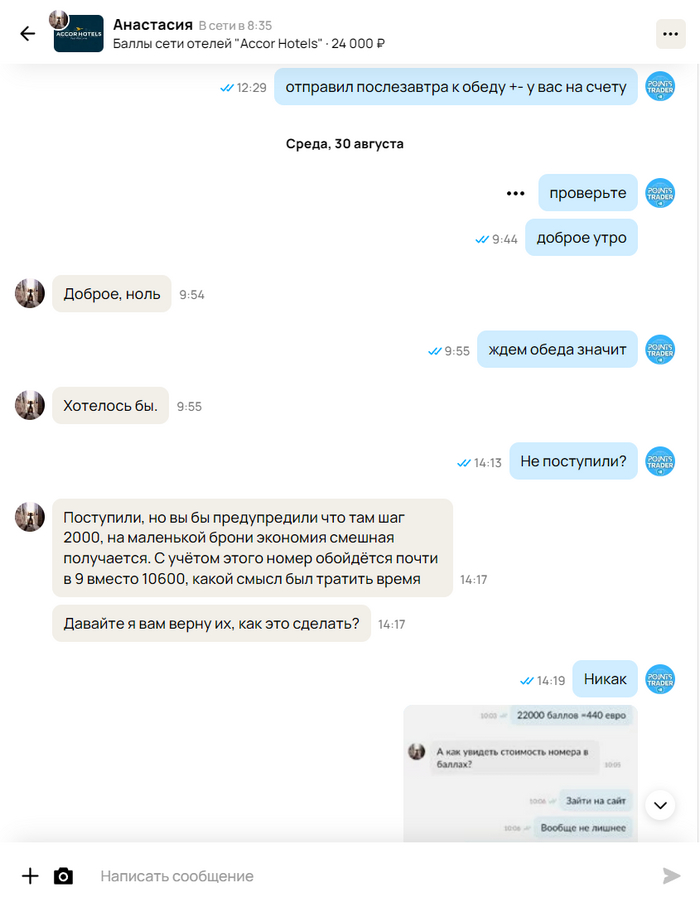The width and height of the screenshot is (700, 902).
Task: Click Анастасия's avatar next to Доброе, ноль
Action: [x=30, y=293]
